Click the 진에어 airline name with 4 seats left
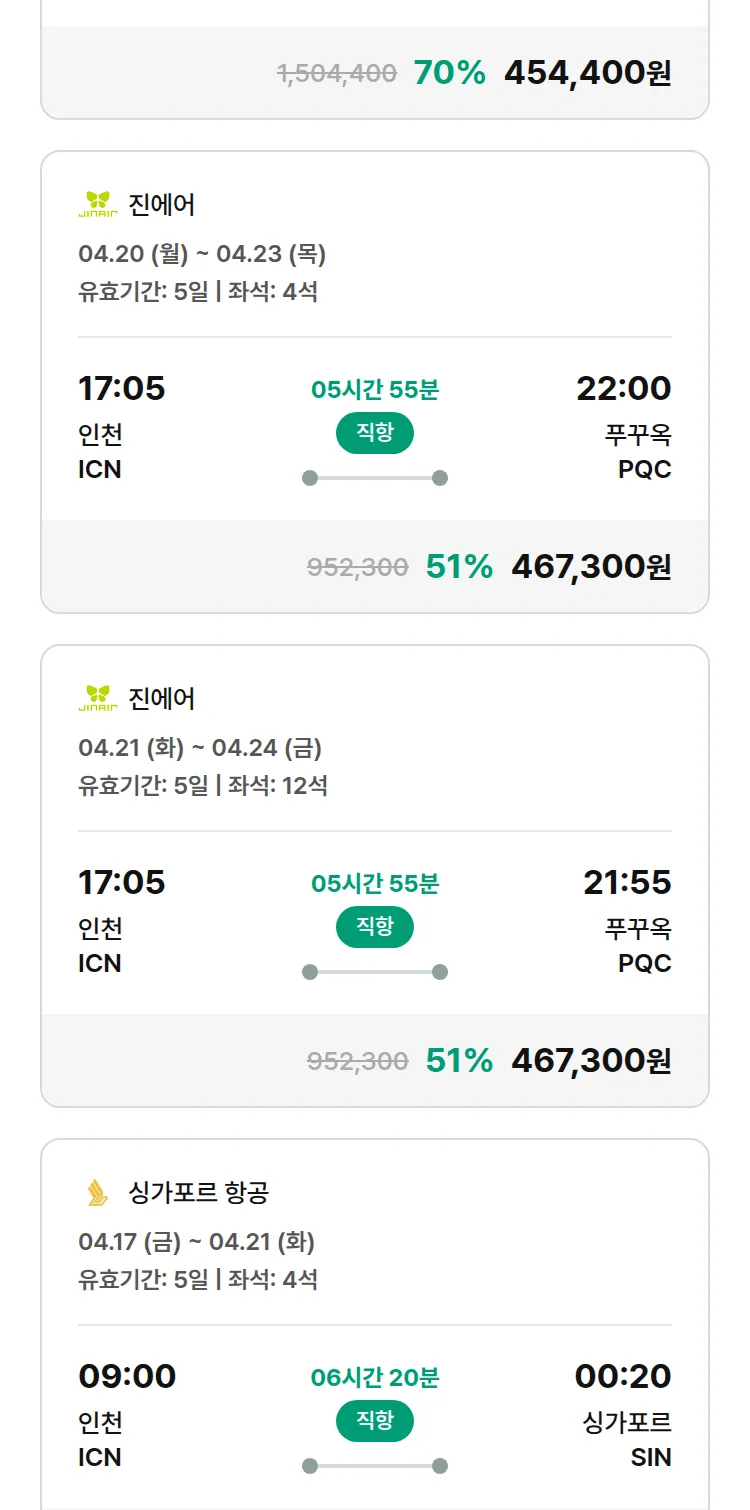 pyautogui.click(x=162, y=204)
